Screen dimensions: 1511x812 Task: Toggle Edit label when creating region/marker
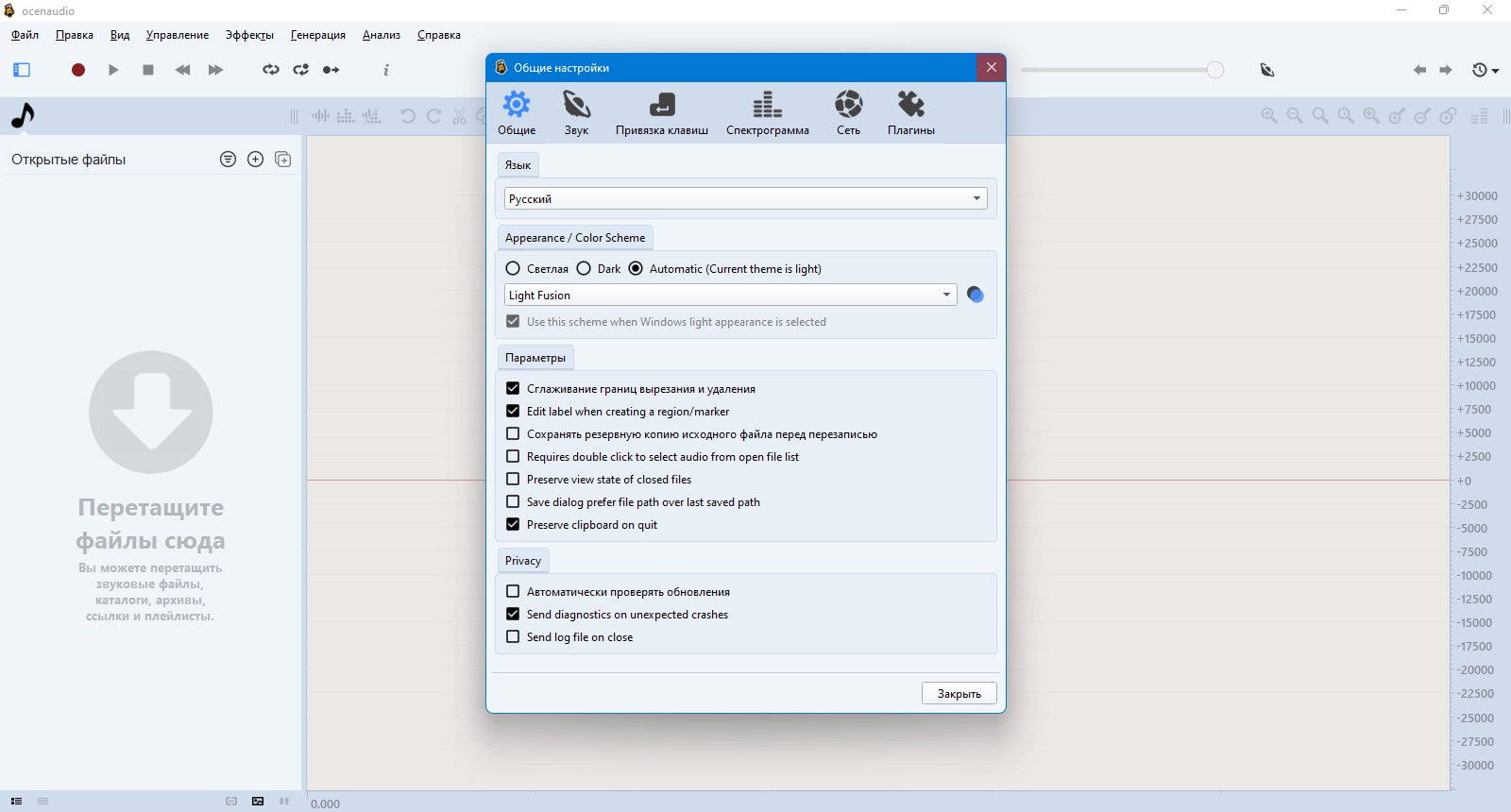click(x=513, y=411)
